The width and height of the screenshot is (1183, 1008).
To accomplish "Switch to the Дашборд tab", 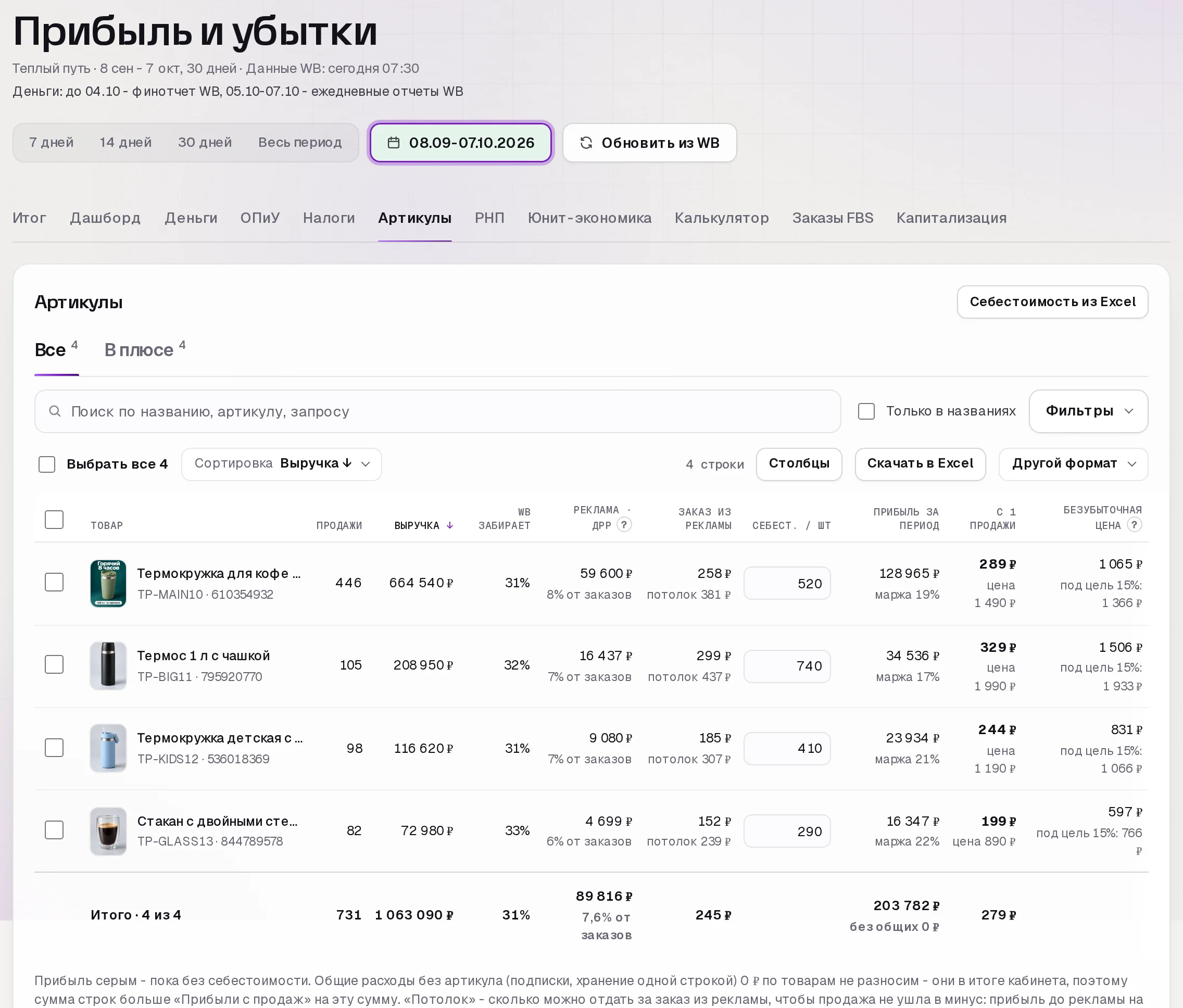I will (x=105, y=218).
